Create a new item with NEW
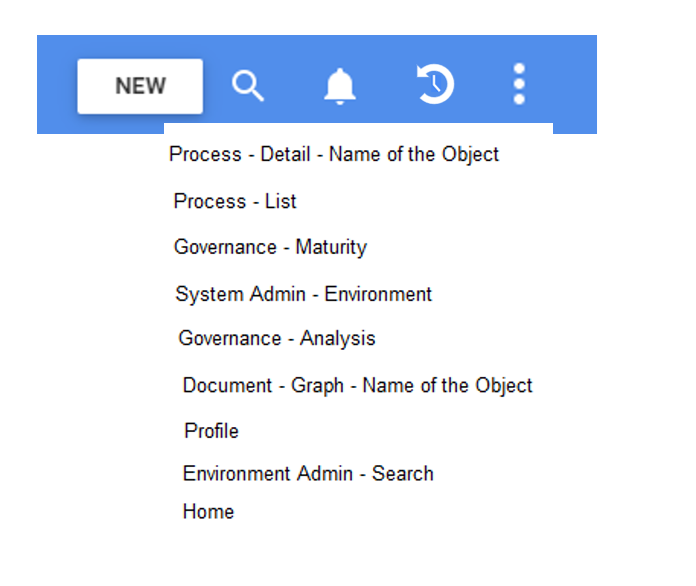Viewport: 696px width, 586px height. click(x=140, y=86)
